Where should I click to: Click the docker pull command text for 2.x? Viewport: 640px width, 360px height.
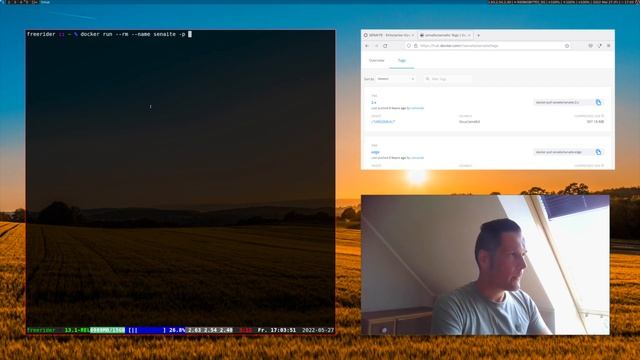coord(557,102)
